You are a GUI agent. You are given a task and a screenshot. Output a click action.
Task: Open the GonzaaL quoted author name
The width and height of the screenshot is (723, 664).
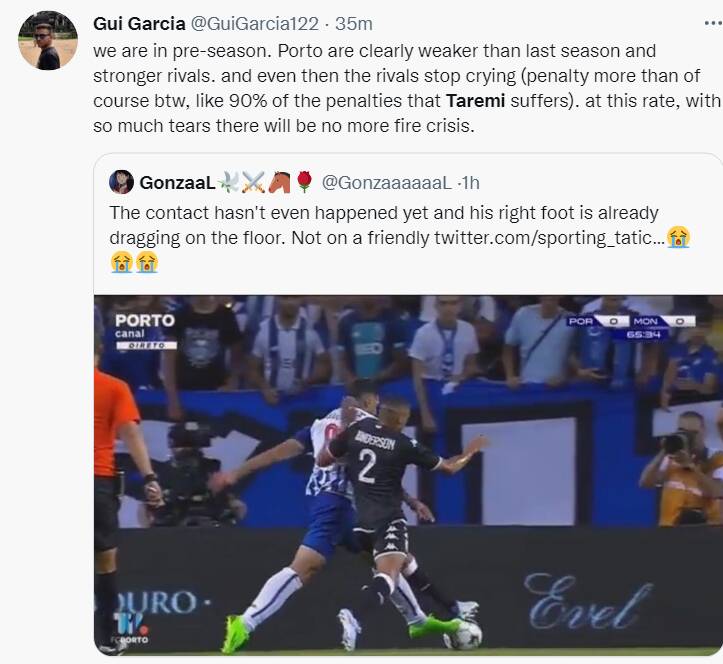175,182
